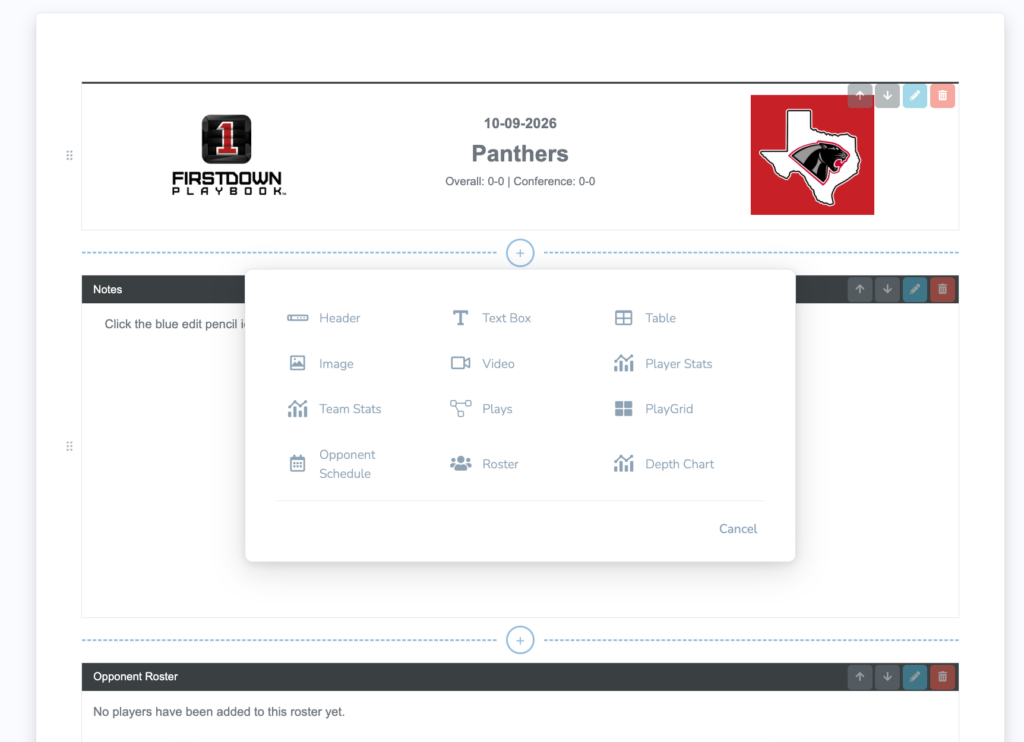Choose the Plays block
1024x742 pixels.
(x=481, y=409)
